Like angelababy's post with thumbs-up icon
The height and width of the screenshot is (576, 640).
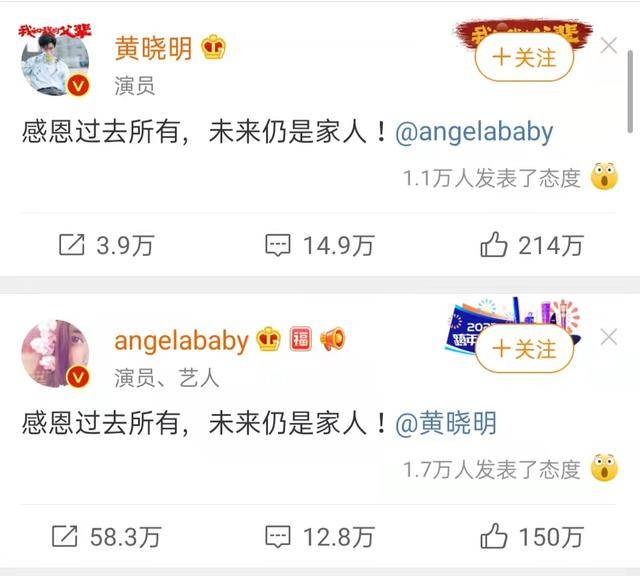tap(493, 536)
